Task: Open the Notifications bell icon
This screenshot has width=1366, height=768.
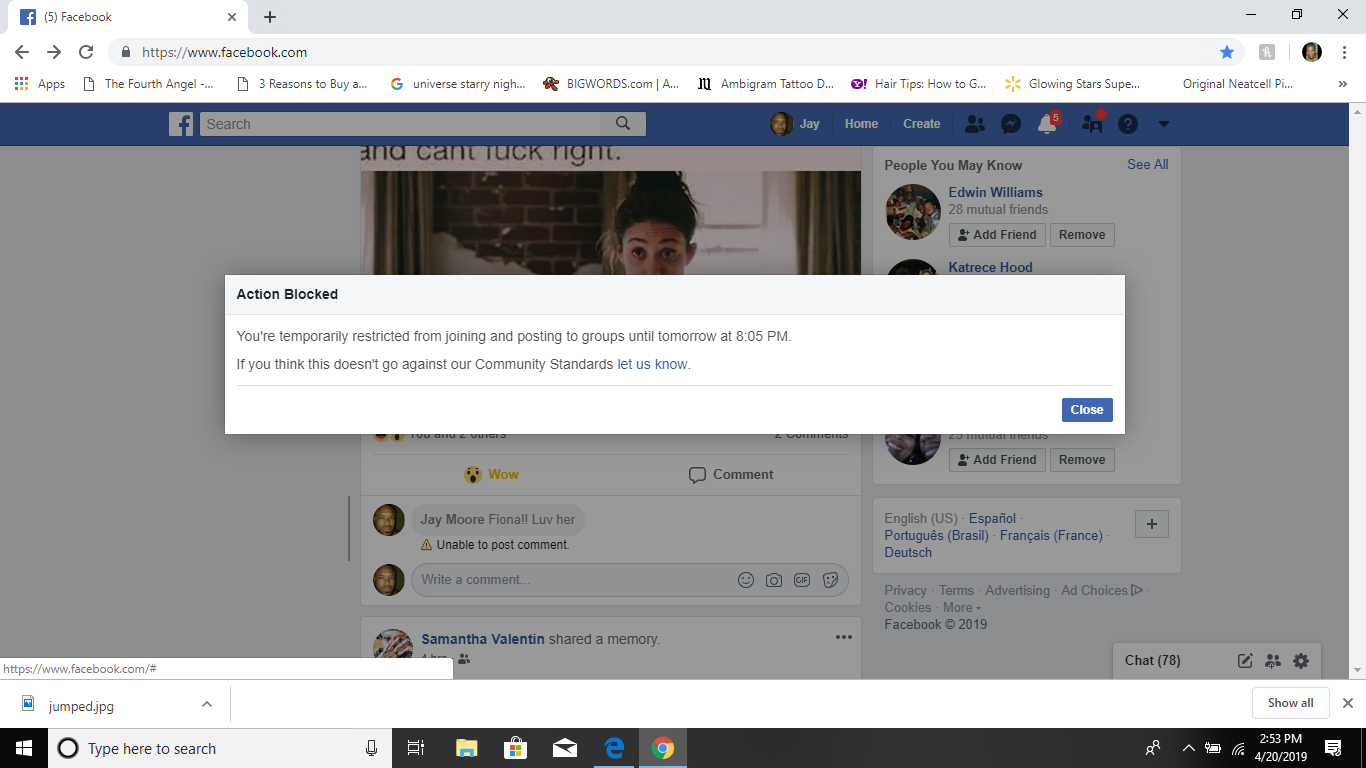Action: click(x=1047, y=124)
